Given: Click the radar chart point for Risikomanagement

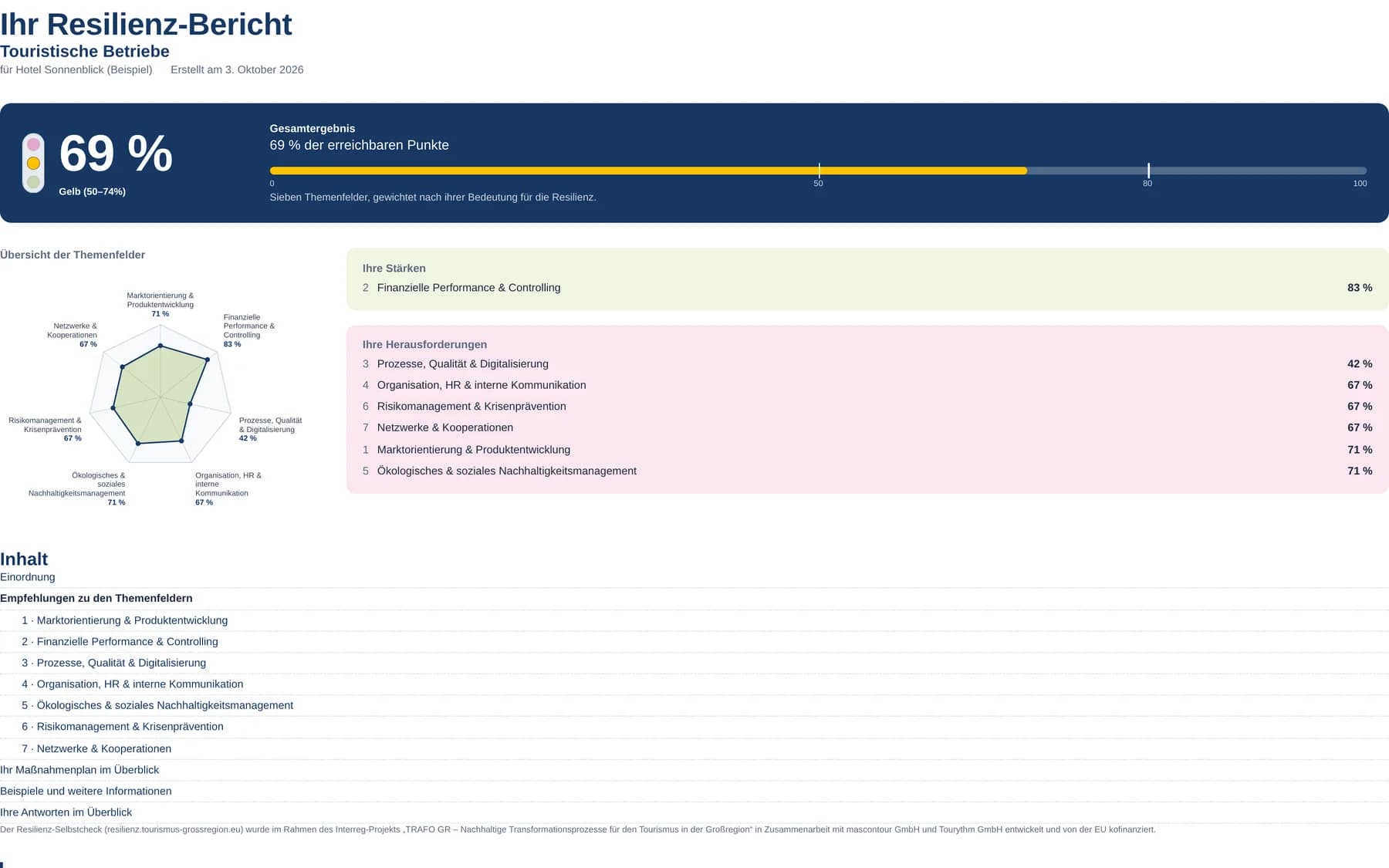Looking at the screenshot, I should tap(113, 407).
